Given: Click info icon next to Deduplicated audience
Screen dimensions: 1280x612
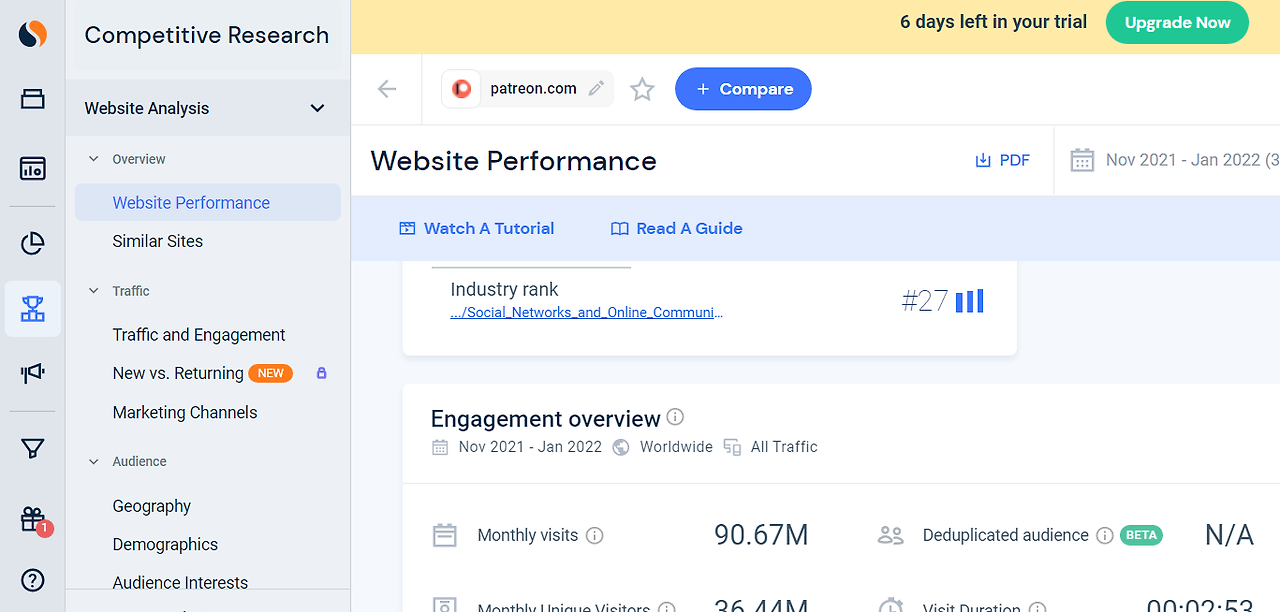Looking at the screenshot, I should point(1105,536).
